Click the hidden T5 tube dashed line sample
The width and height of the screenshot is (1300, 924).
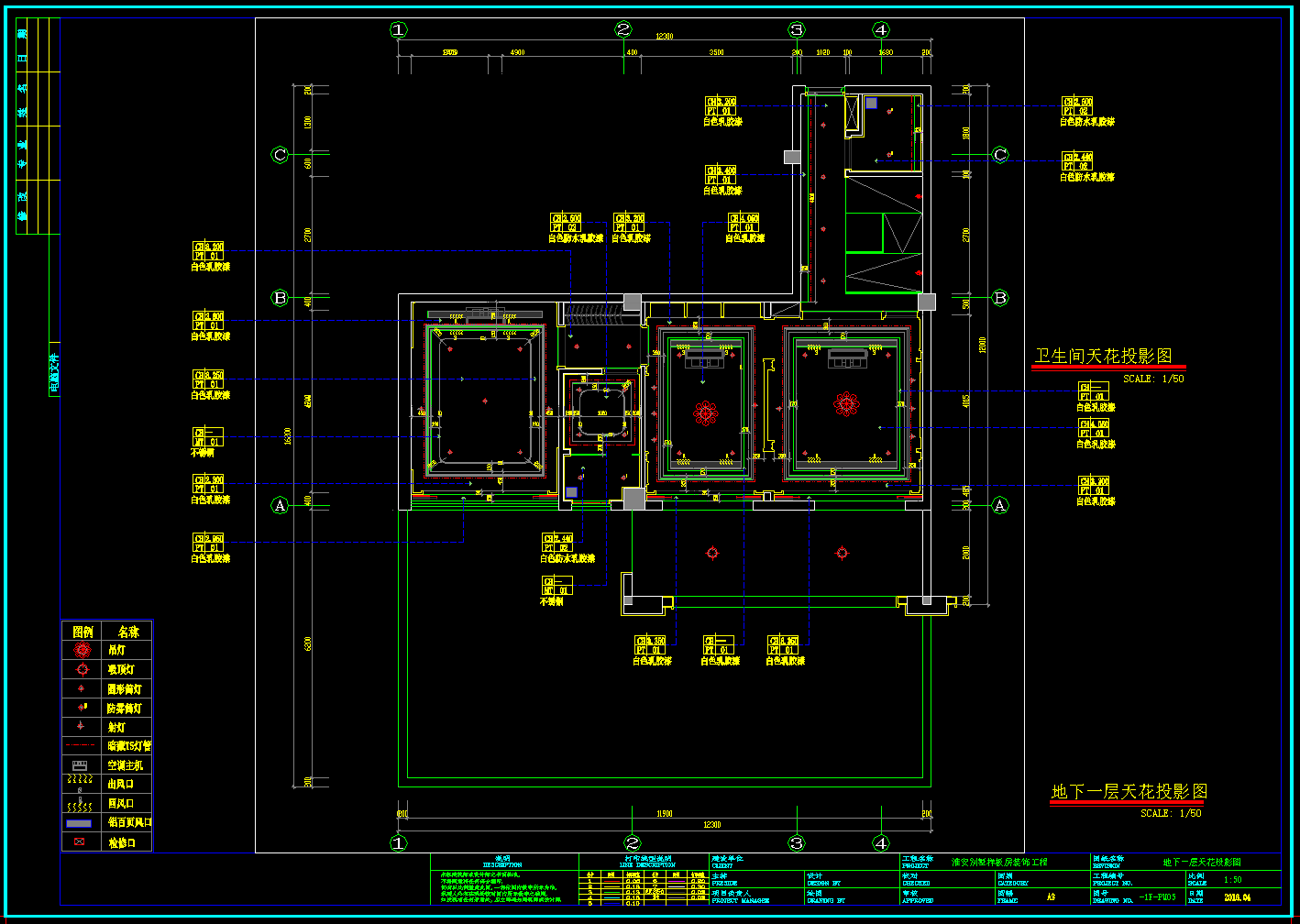pos(81,745)
